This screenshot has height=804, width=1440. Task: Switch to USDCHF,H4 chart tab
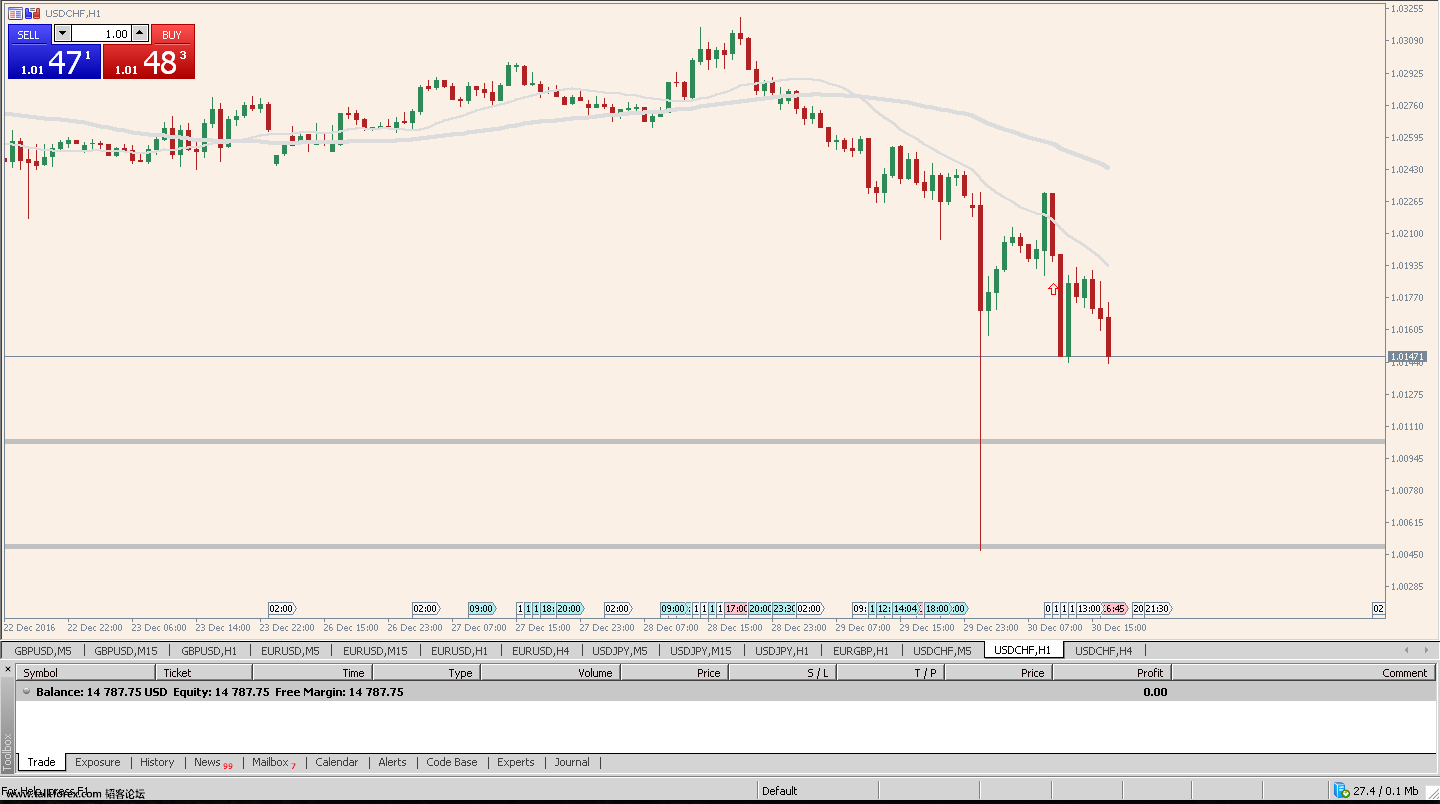tap(1104, 650)
